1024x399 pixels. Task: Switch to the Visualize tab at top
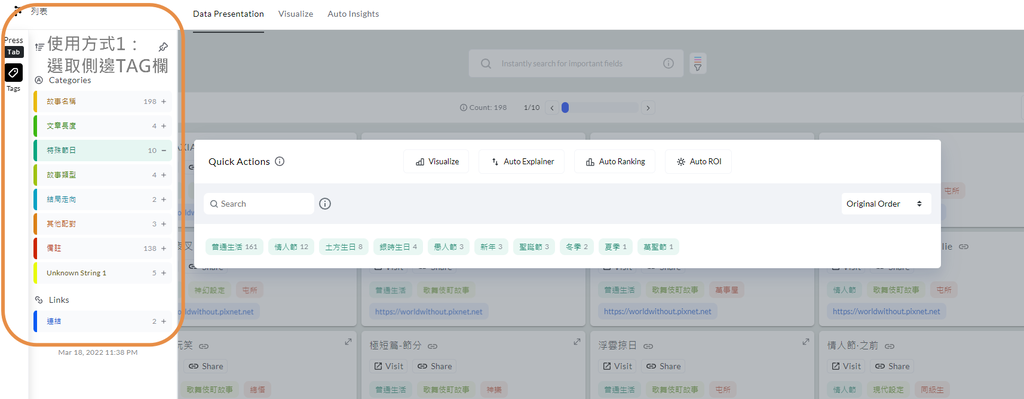[x=296, y=14]
